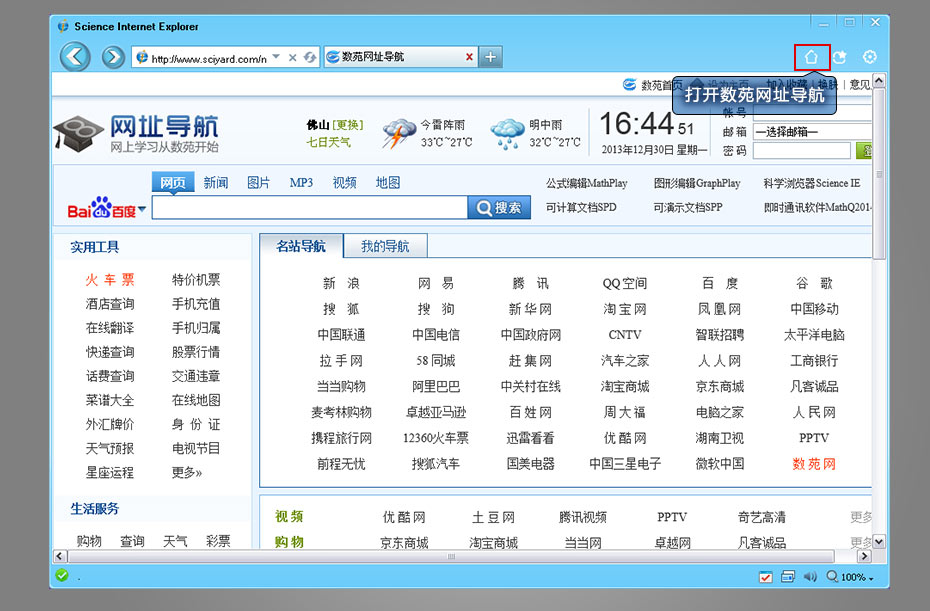Click the Science Internet Explorer title icon
The height and width of the screenshot is (611, 930).
(63, 26)
